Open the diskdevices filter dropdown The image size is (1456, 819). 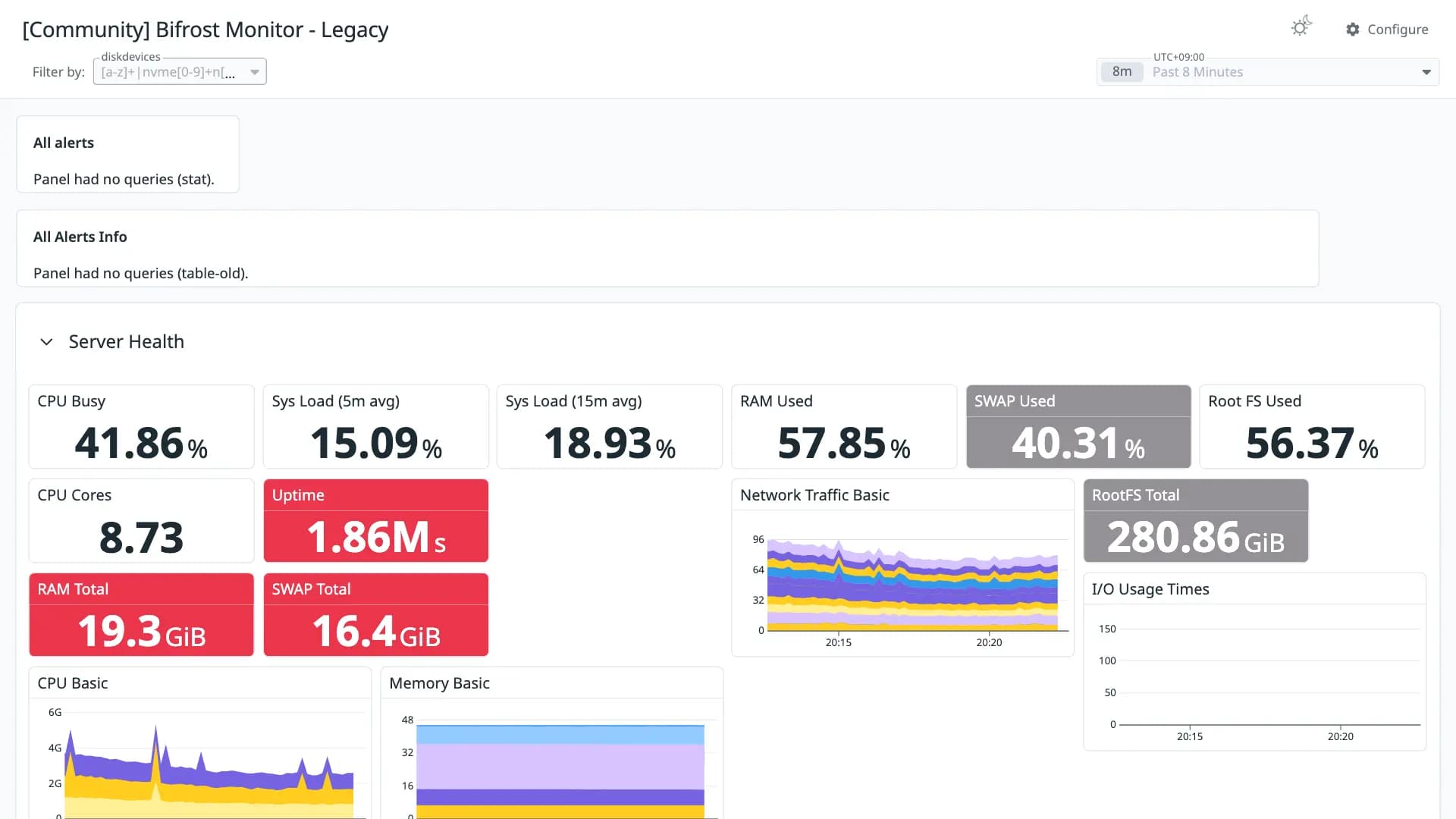click(180, 72)
